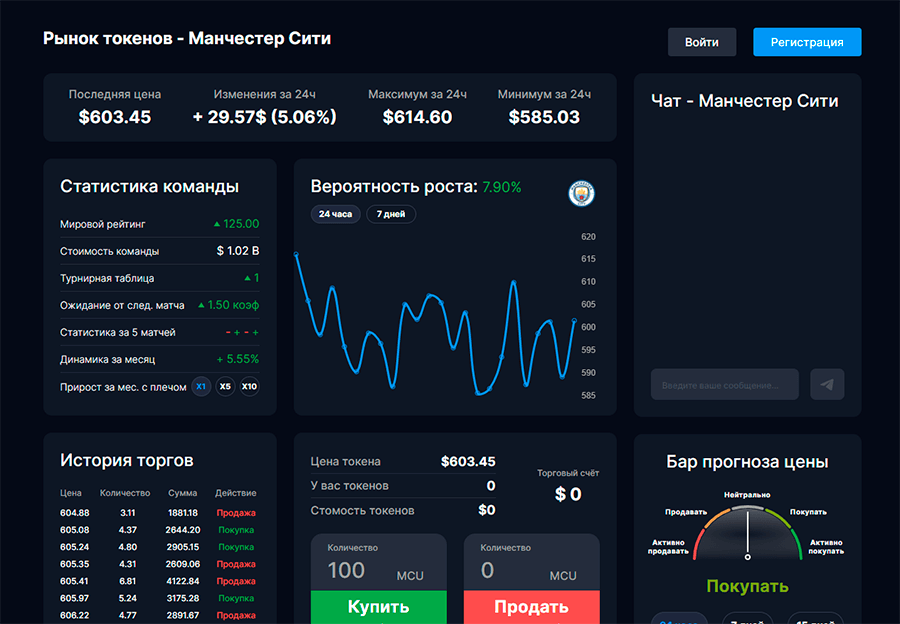Select the X1 leverage option
Viewport: 900px width, 624px height.
coord(201,386)
